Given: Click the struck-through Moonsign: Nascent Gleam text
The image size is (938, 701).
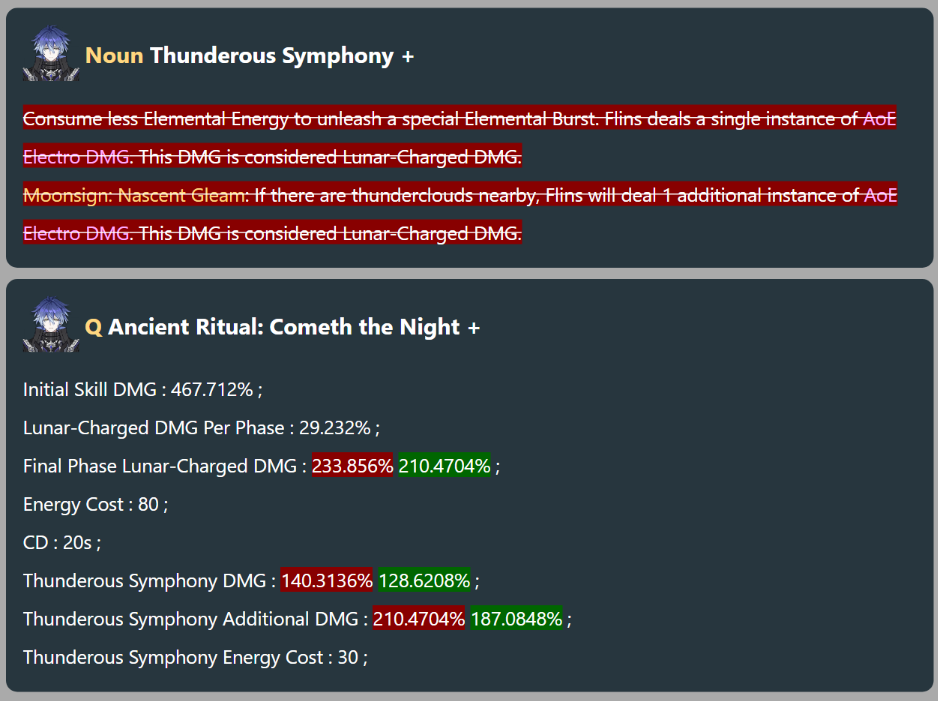Looking at the screenshot, I should click(x=136, y=196).
